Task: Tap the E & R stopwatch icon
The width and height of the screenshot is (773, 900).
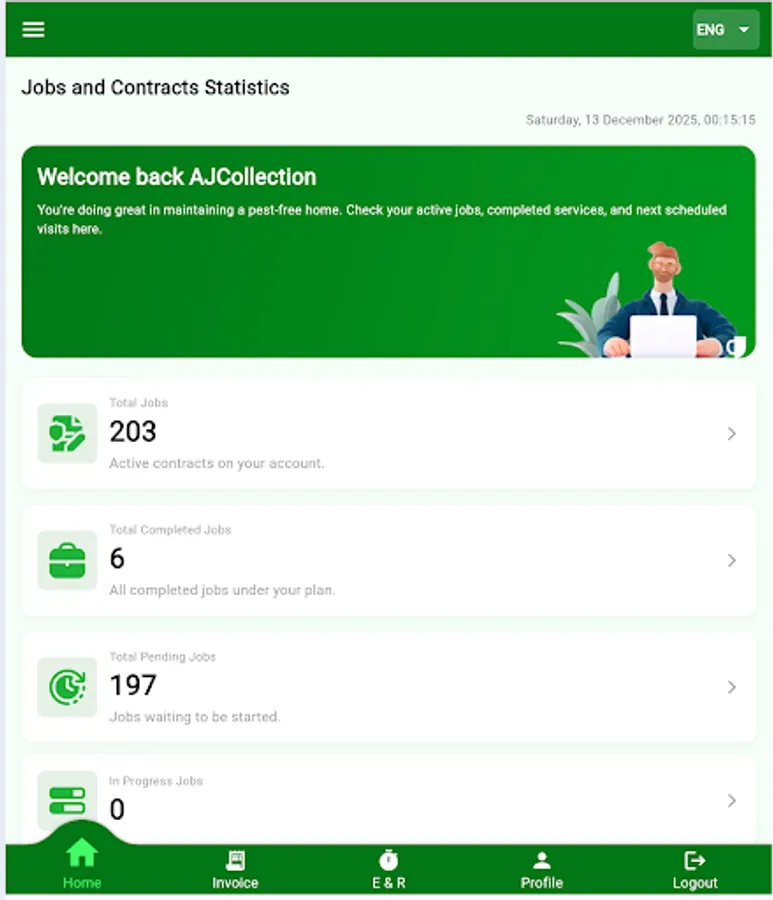Action: coord(388,857)
